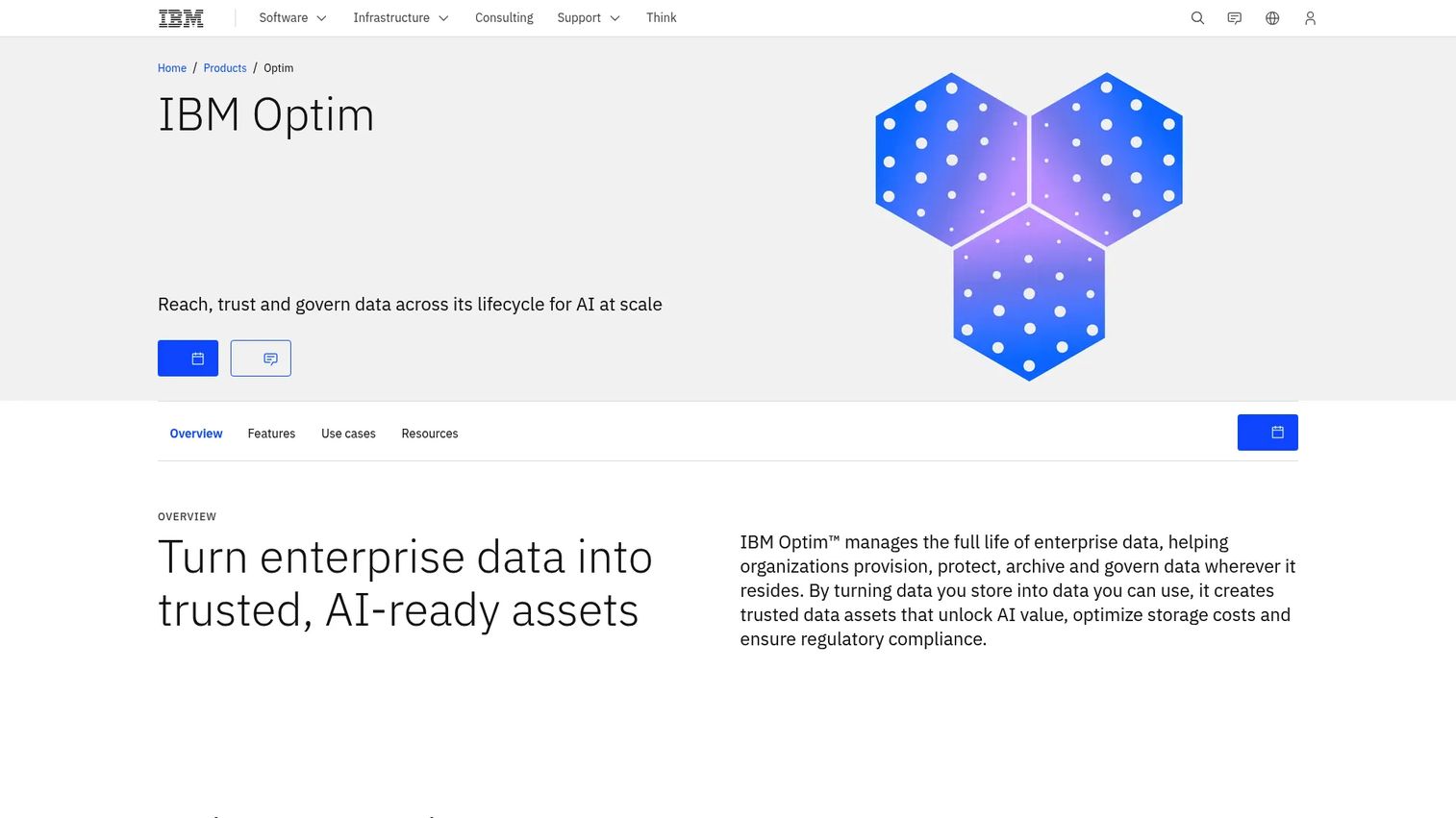Expand the Infrastructure menu
1456x818 pixels.
click(x=401, y=18)
